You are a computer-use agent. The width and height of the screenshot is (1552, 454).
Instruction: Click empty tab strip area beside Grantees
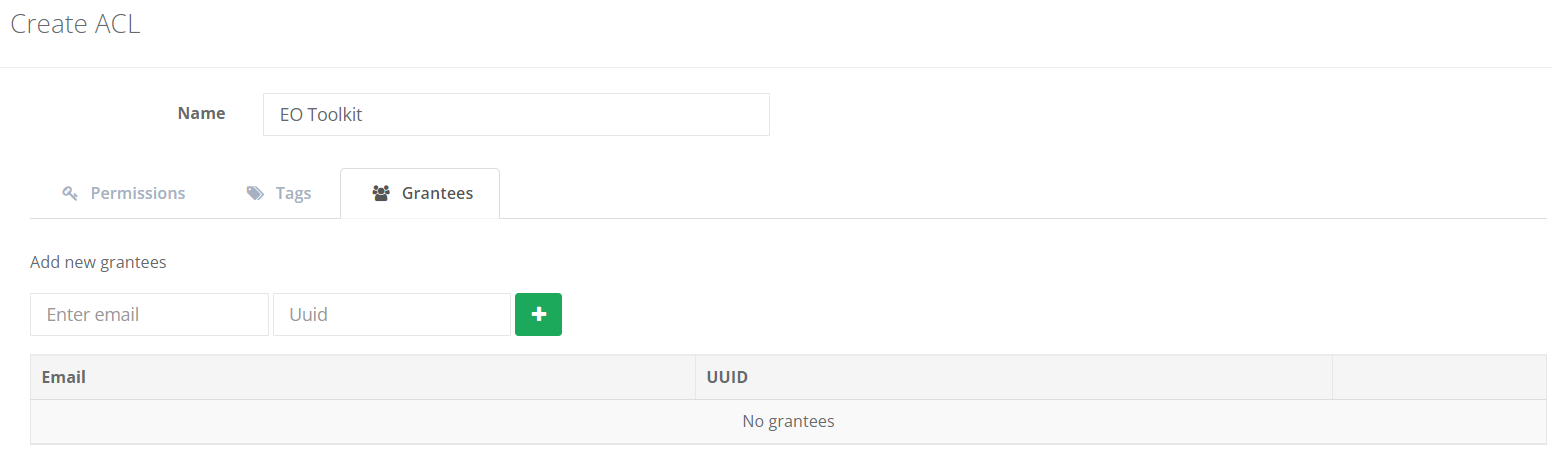[x=1022, y=193]
